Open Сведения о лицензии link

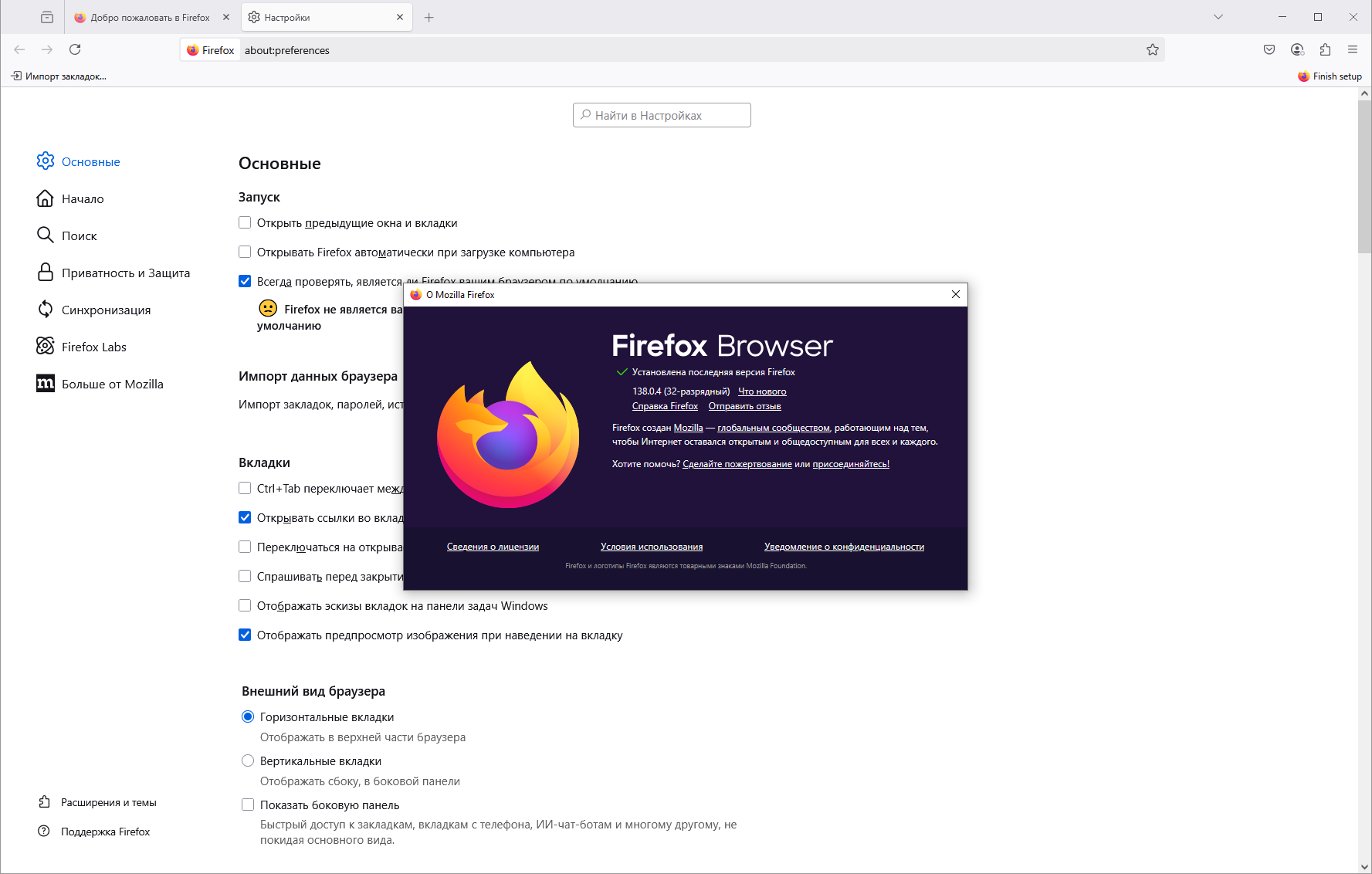click(x=493, y=547)
